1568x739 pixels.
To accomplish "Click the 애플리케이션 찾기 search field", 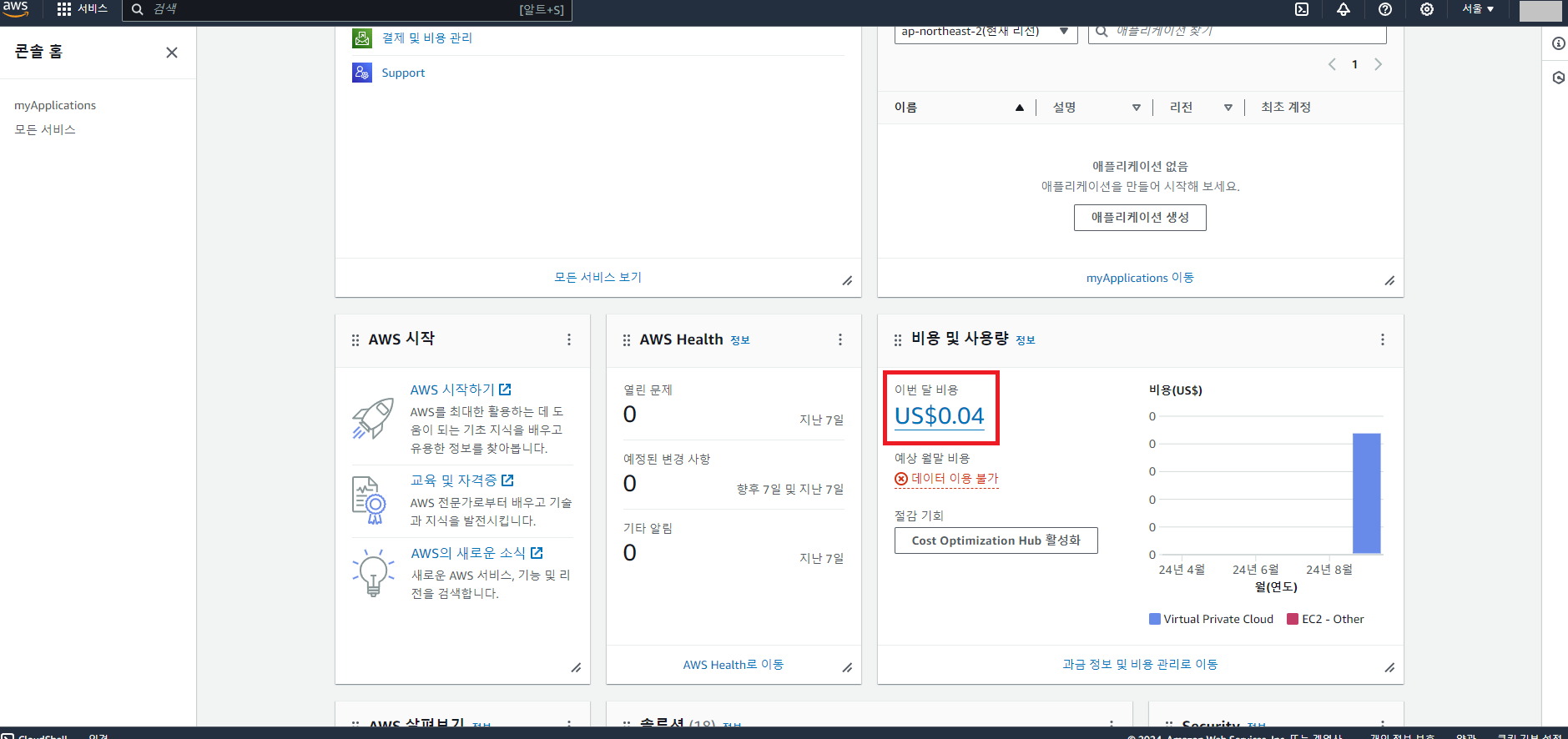I will (1238, 33).
